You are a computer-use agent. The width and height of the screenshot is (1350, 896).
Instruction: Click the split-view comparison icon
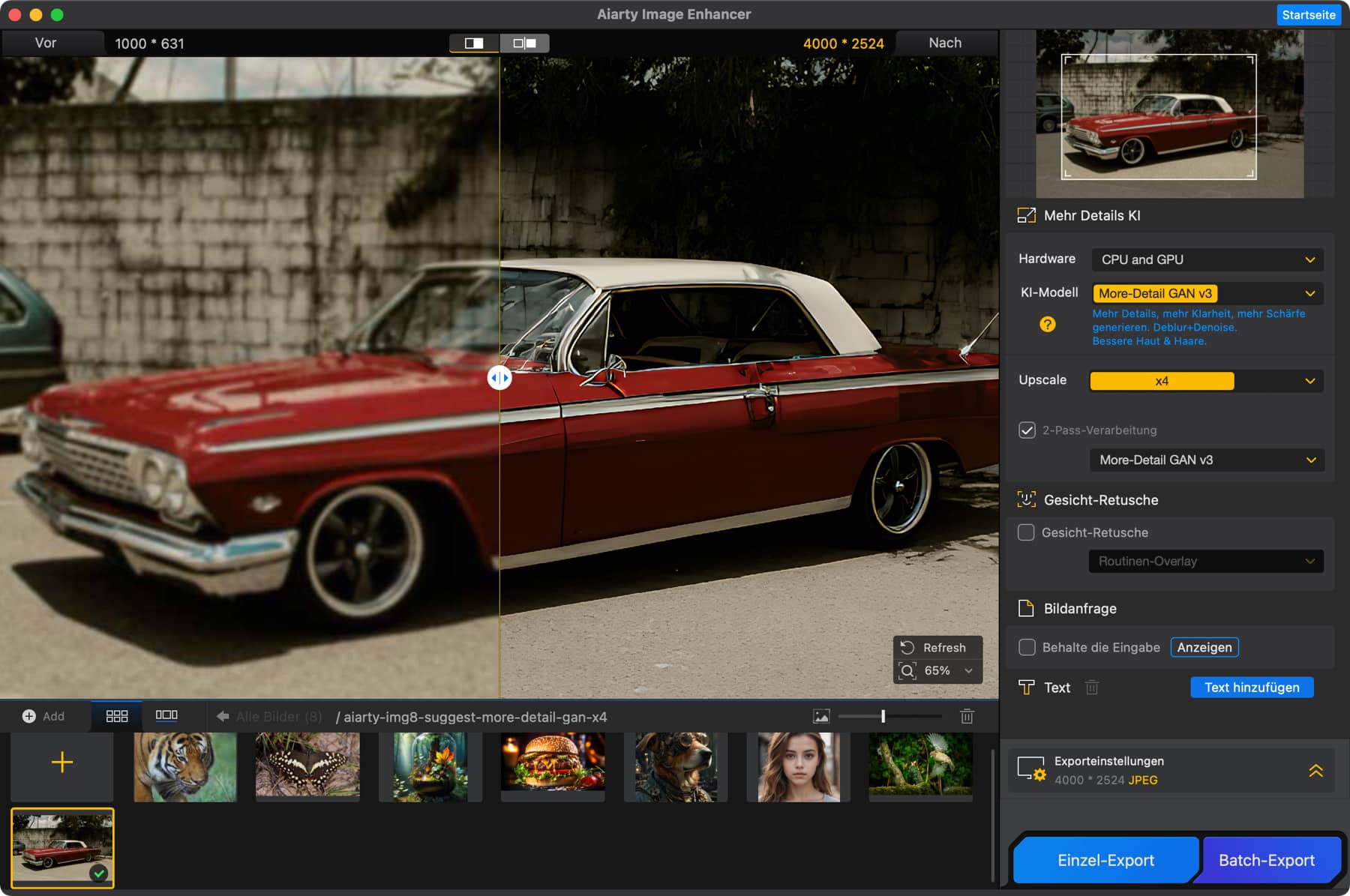coord(474,43)
